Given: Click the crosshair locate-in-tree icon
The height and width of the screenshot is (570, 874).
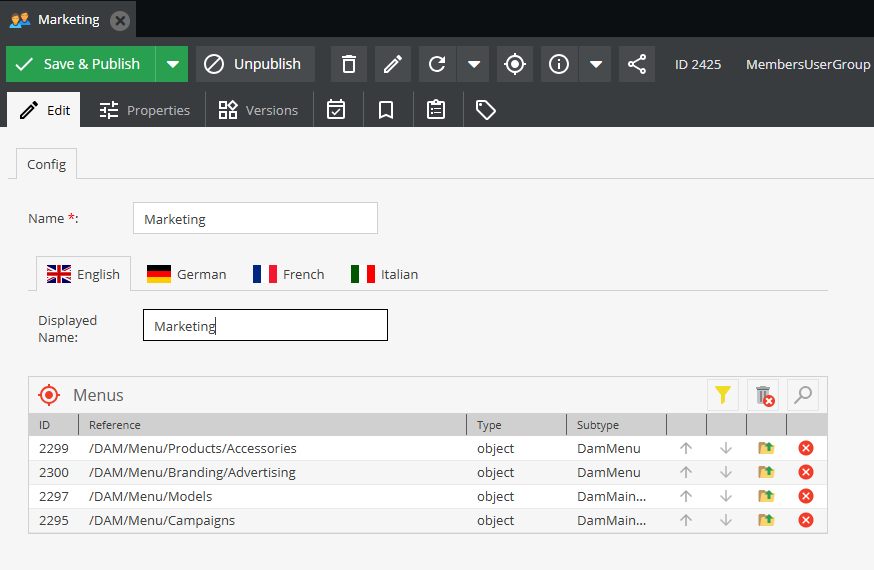Looking at the screenshot, I should (515, 64).
